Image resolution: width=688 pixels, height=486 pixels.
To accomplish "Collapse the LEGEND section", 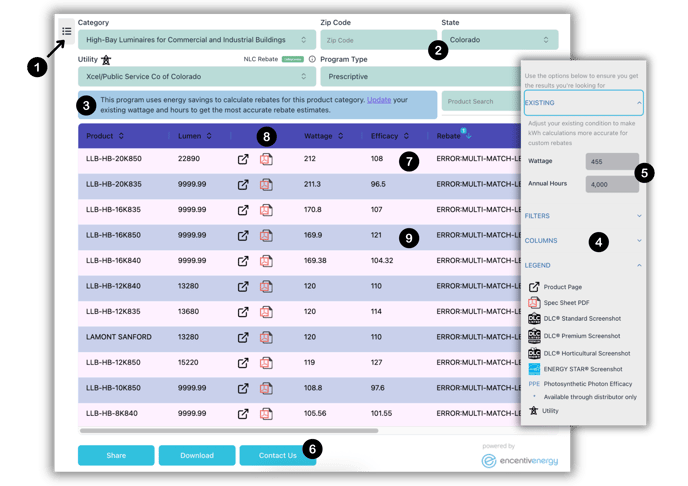I will click(583, 265).
